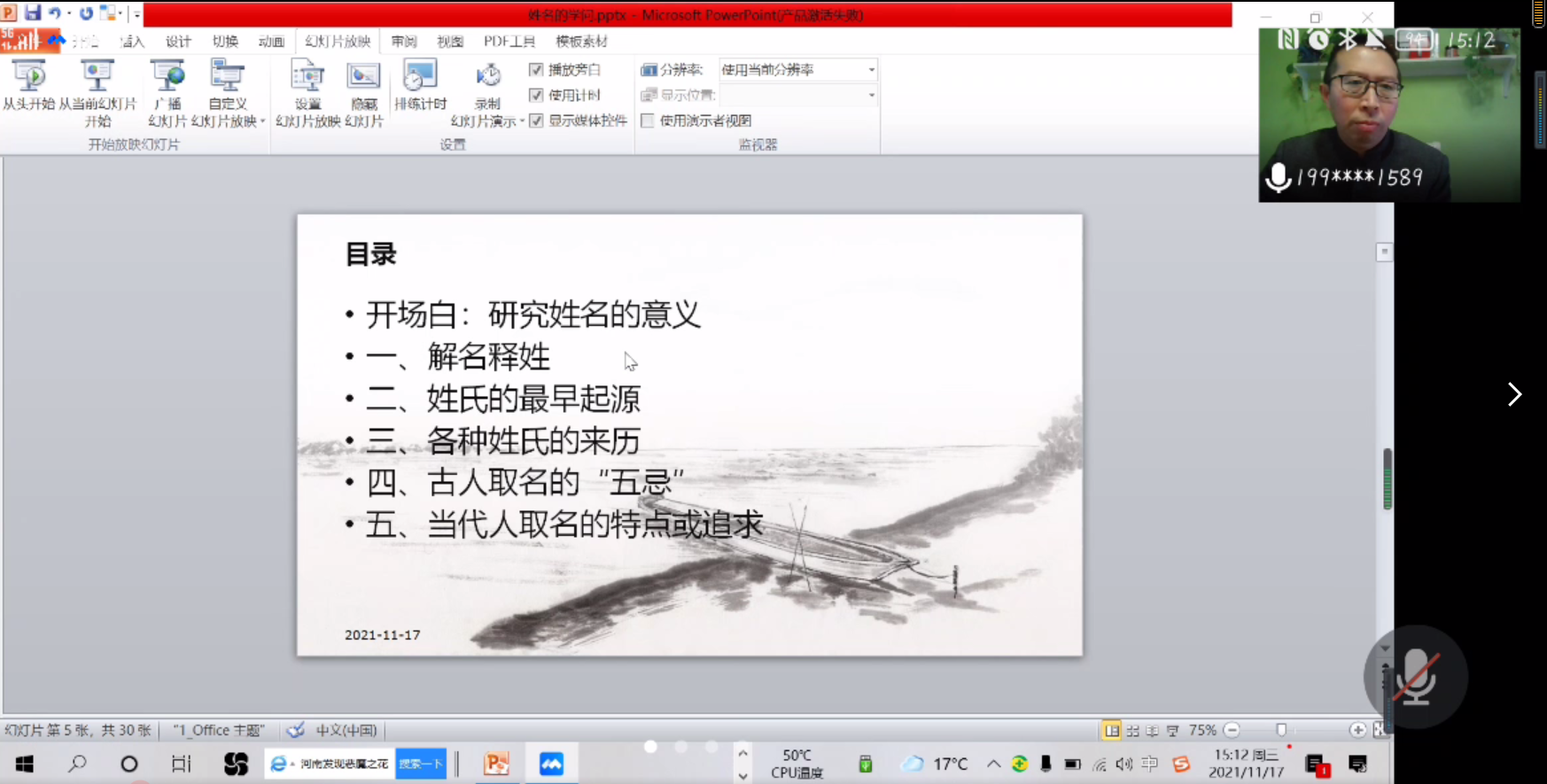Click the Chinese (中文(中国)) language button
Image resolution: width=1547 pixels, height=784 pixels.
click(x=346, y=730)
